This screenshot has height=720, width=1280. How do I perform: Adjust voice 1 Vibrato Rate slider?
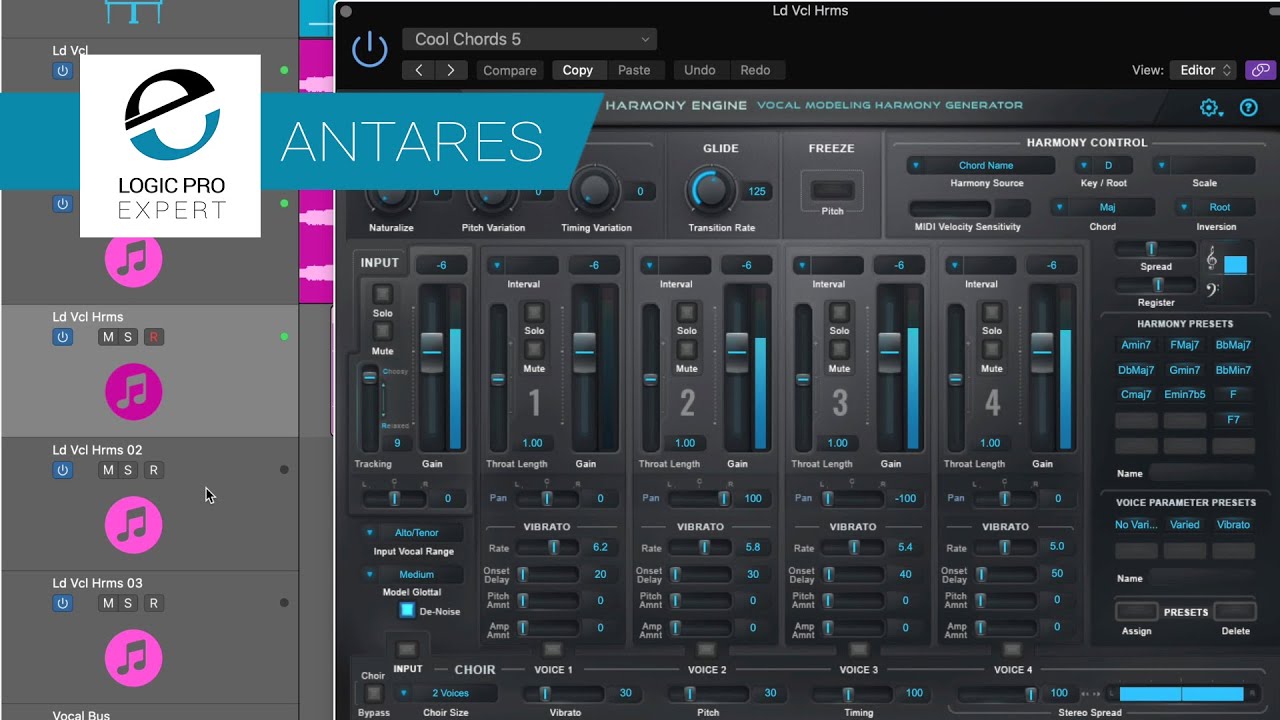[x=547, y=547]
